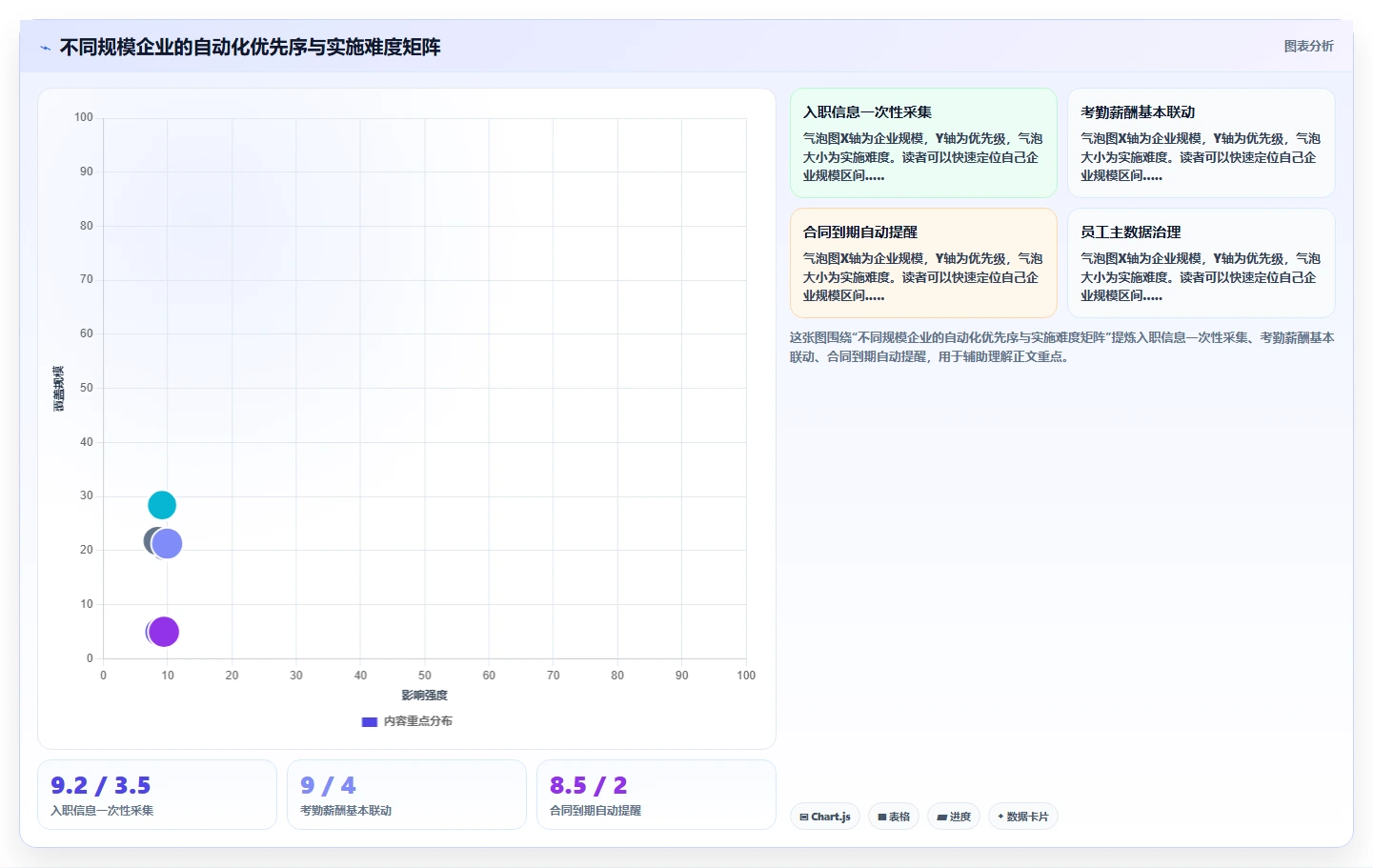
Task: Click the 考勤薪酬基本联动 caption under 9 / 4
Action: [x=346, y=811]
